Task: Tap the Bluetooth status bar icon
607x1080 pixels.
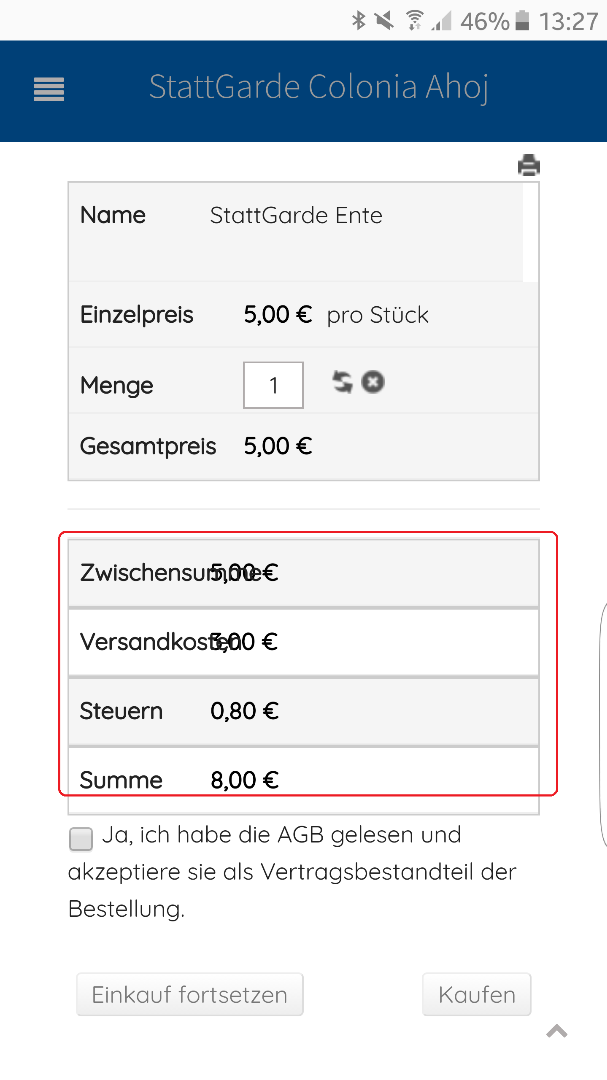Action: [x=359, y=21]
